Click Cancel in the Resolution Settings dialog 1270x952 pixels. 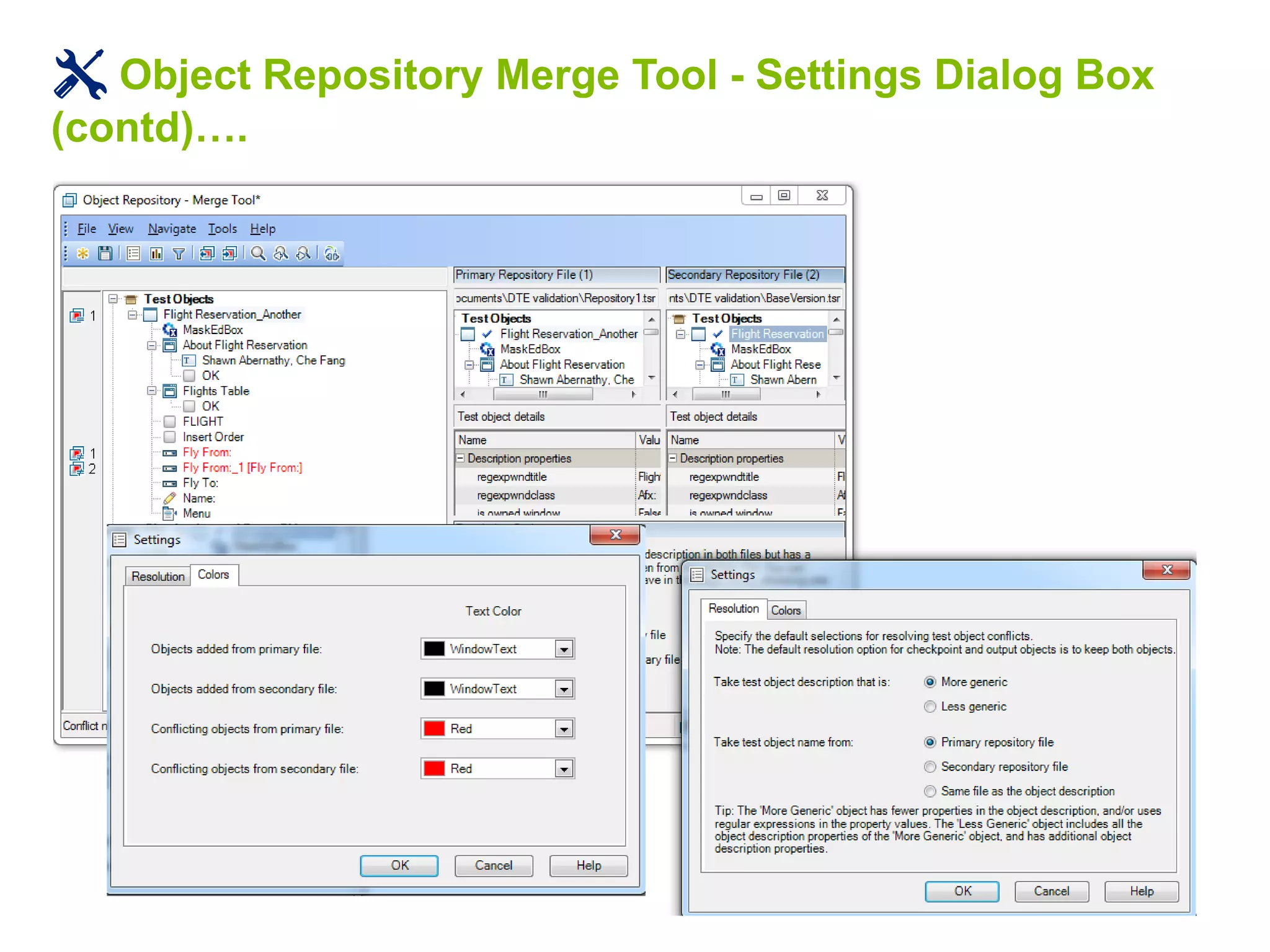pos(1052,891)
